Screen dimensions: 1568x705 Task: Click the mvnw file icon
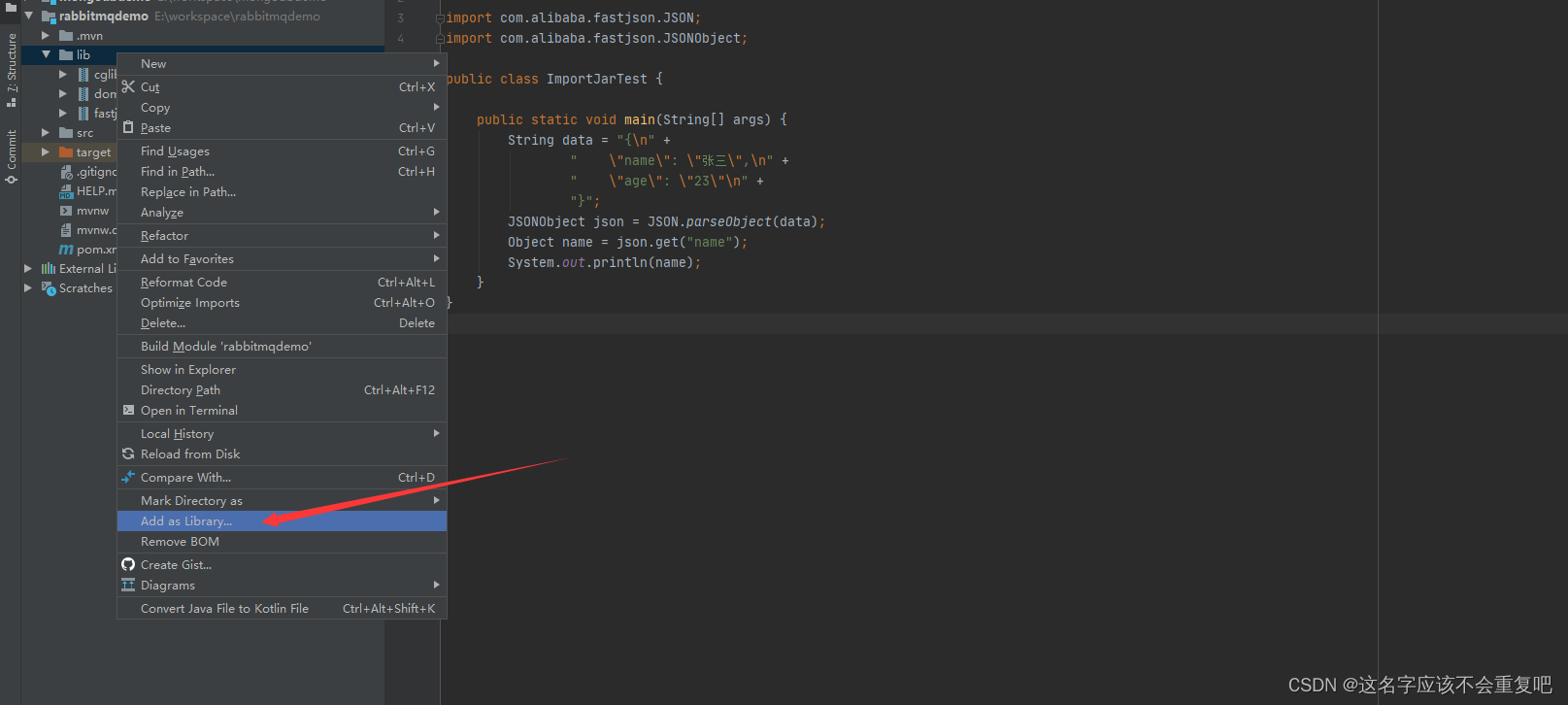[x=66, y=210]
